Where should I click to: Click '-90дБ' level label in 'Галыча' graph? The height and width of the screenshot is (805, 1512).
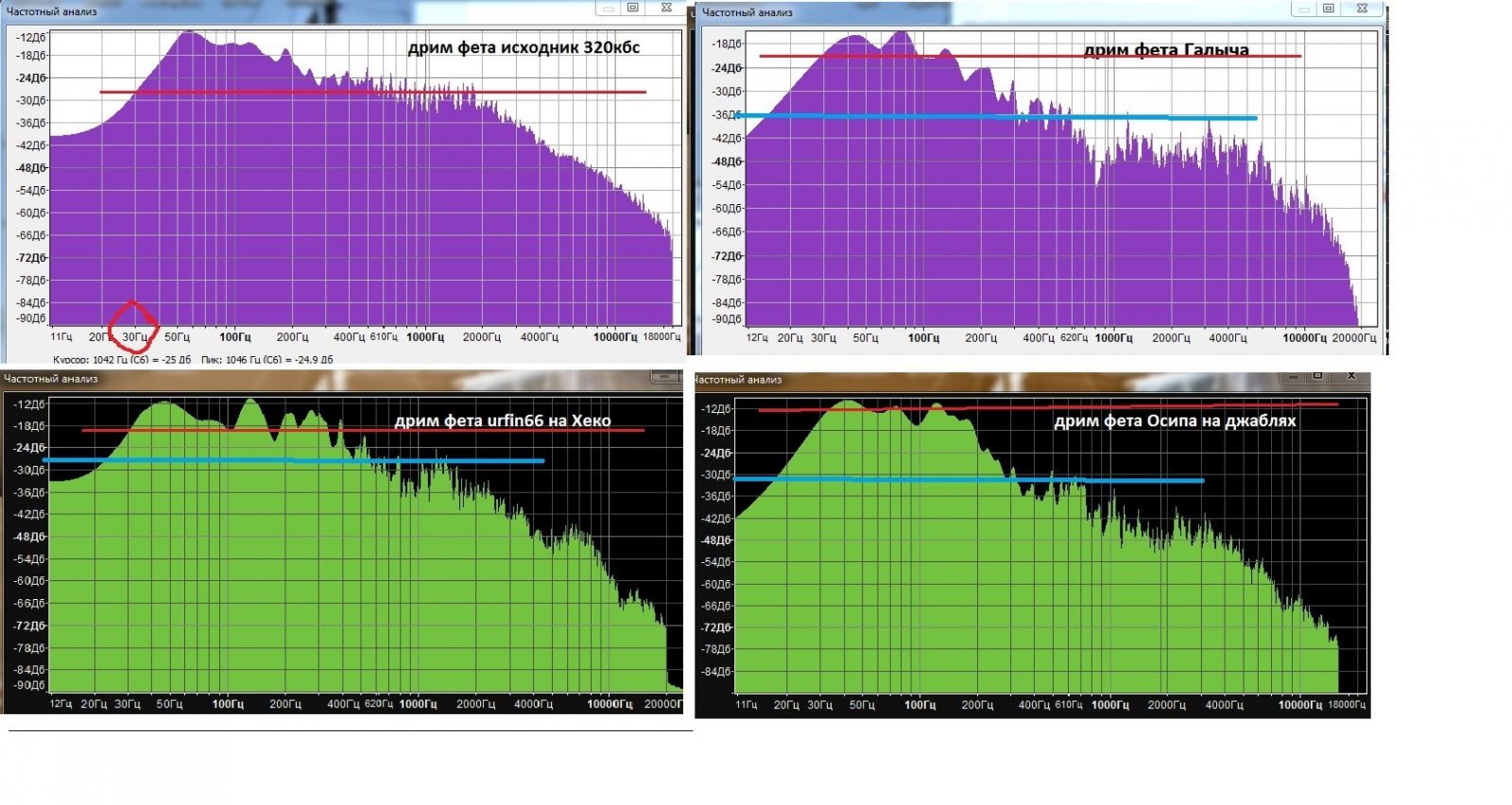coord(727,319)
